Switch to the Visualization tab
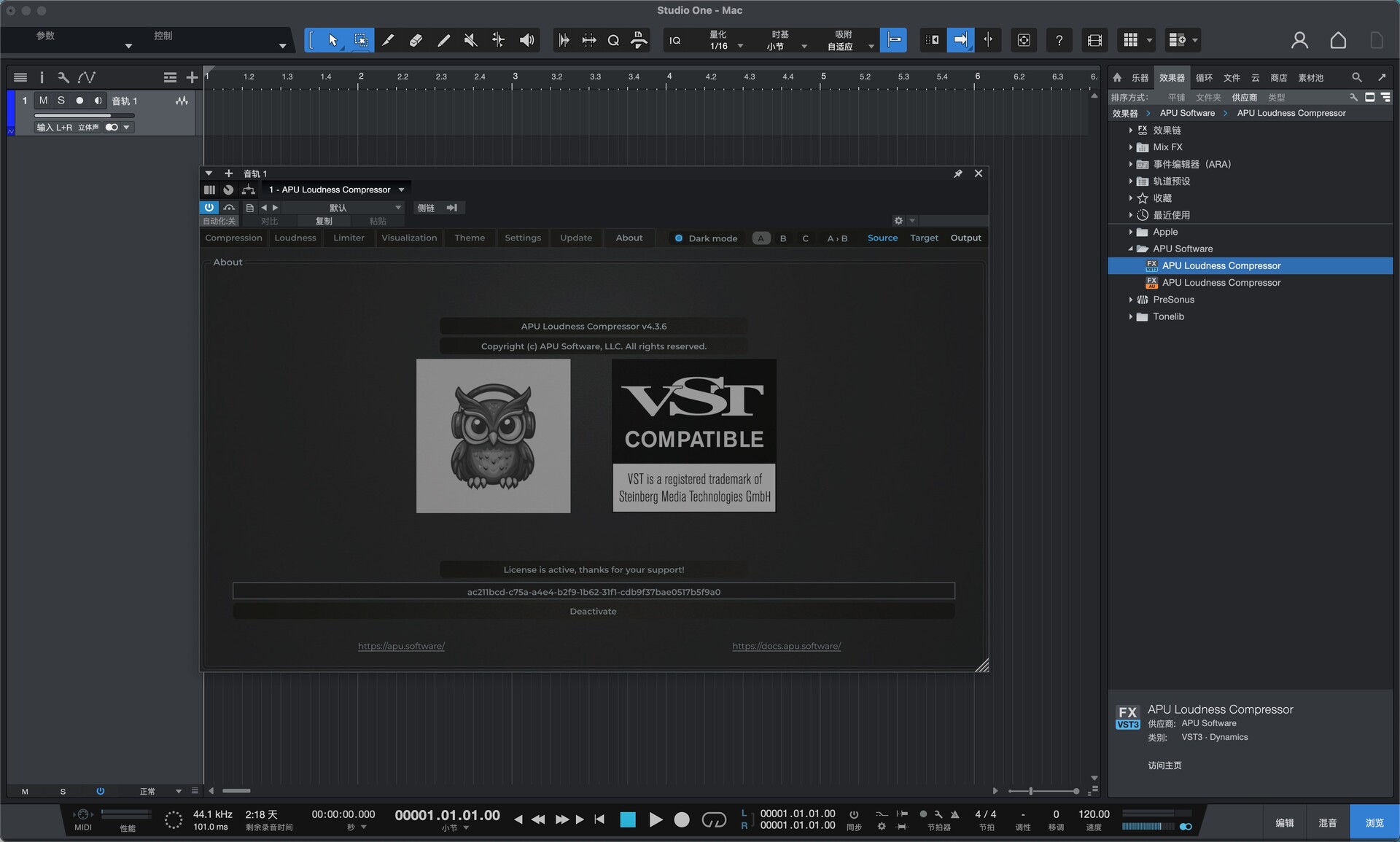 click(x=409, y=238)
